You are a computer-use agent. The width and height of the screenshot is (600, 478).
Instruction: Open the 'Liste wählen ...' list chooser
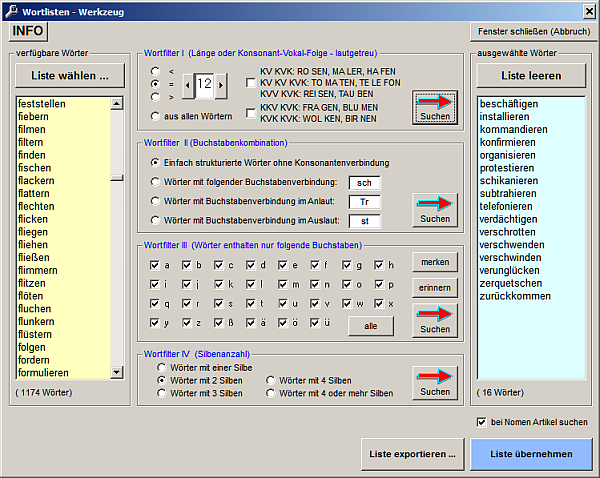(x=70, y=76)
